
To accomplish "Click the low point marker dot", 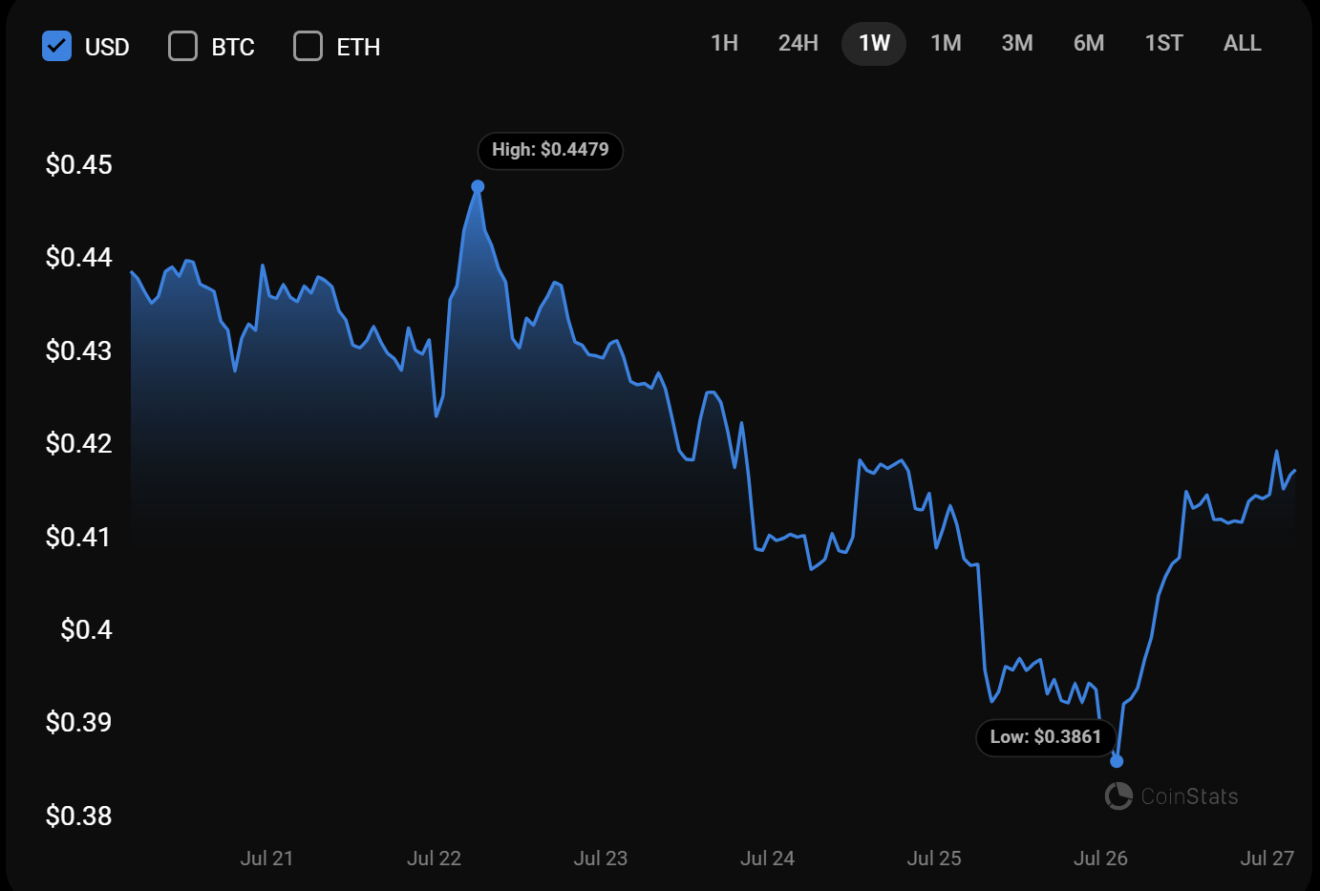I will coord(1117,761).
